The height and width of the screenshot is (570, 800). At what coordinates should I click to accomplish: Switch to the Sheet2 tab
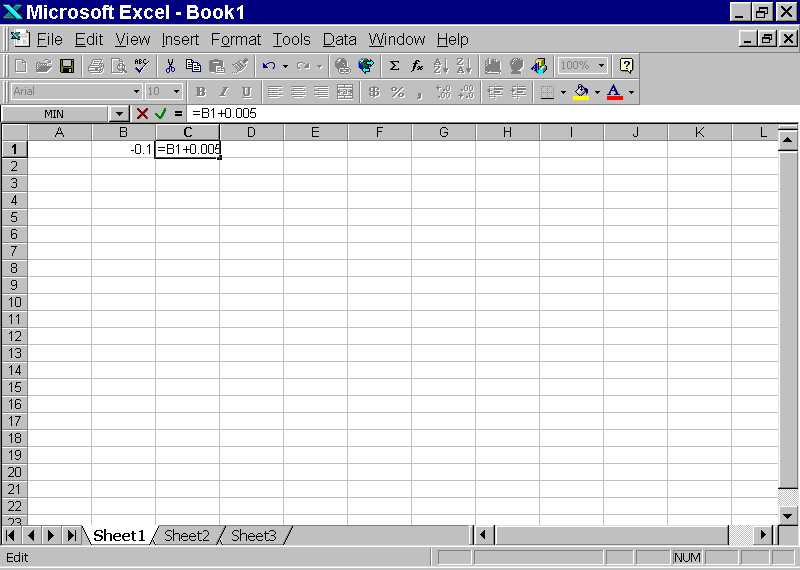[x=187, y=536]
